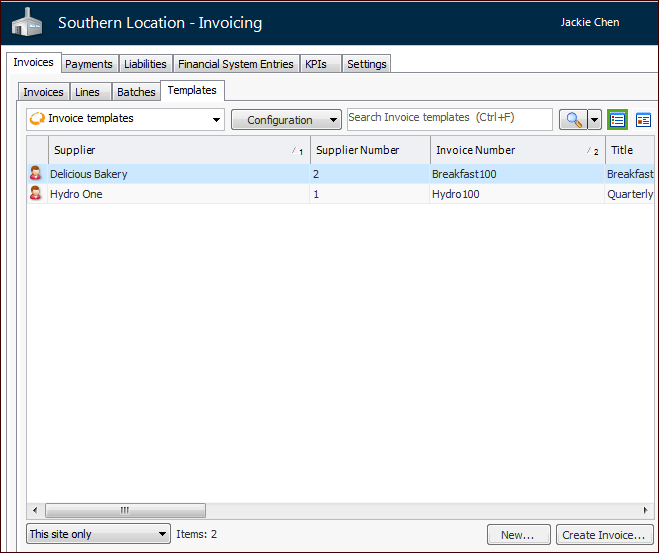Focus the Search Invoice templates field
659x553 pixels.
[449, 119]
